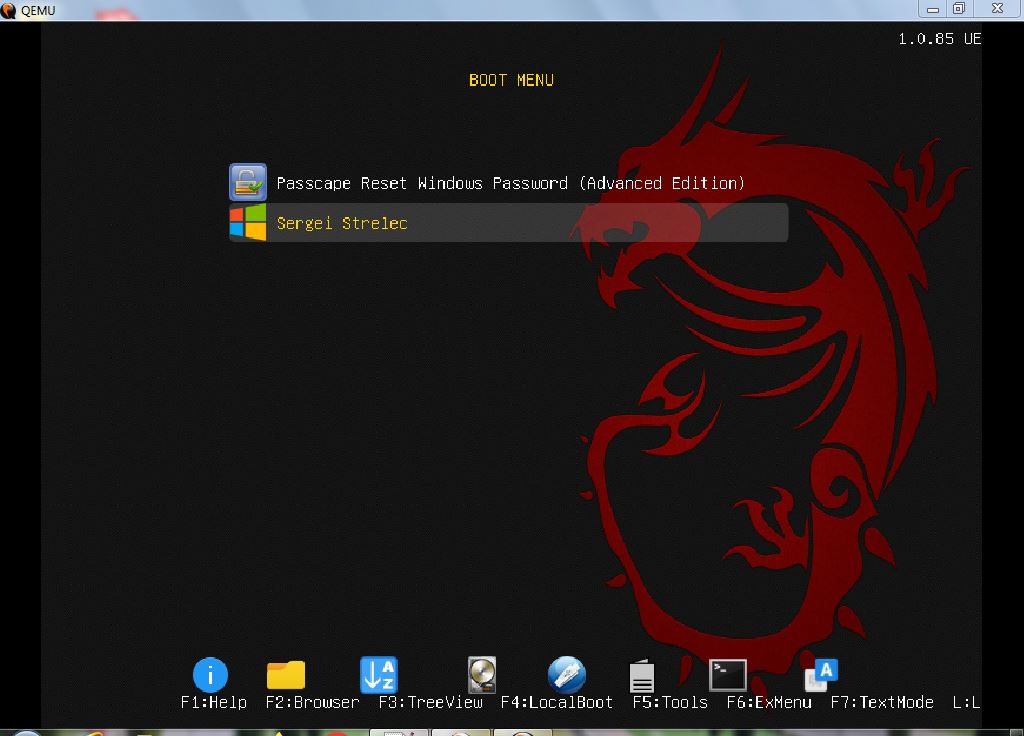Click the F1:Help label
The height and width of the screenshot is (736, 1024).
pos(214,703)
